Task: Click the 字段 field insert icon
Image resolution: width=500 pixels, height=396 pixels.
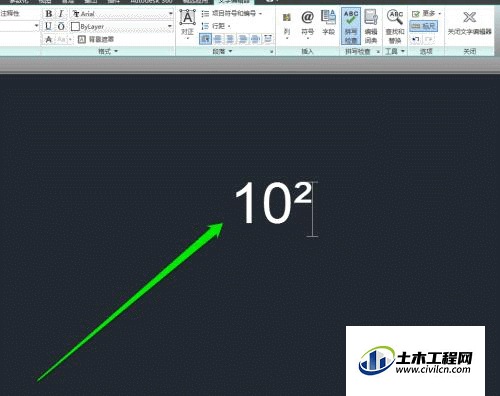Action: click(328, 23)
